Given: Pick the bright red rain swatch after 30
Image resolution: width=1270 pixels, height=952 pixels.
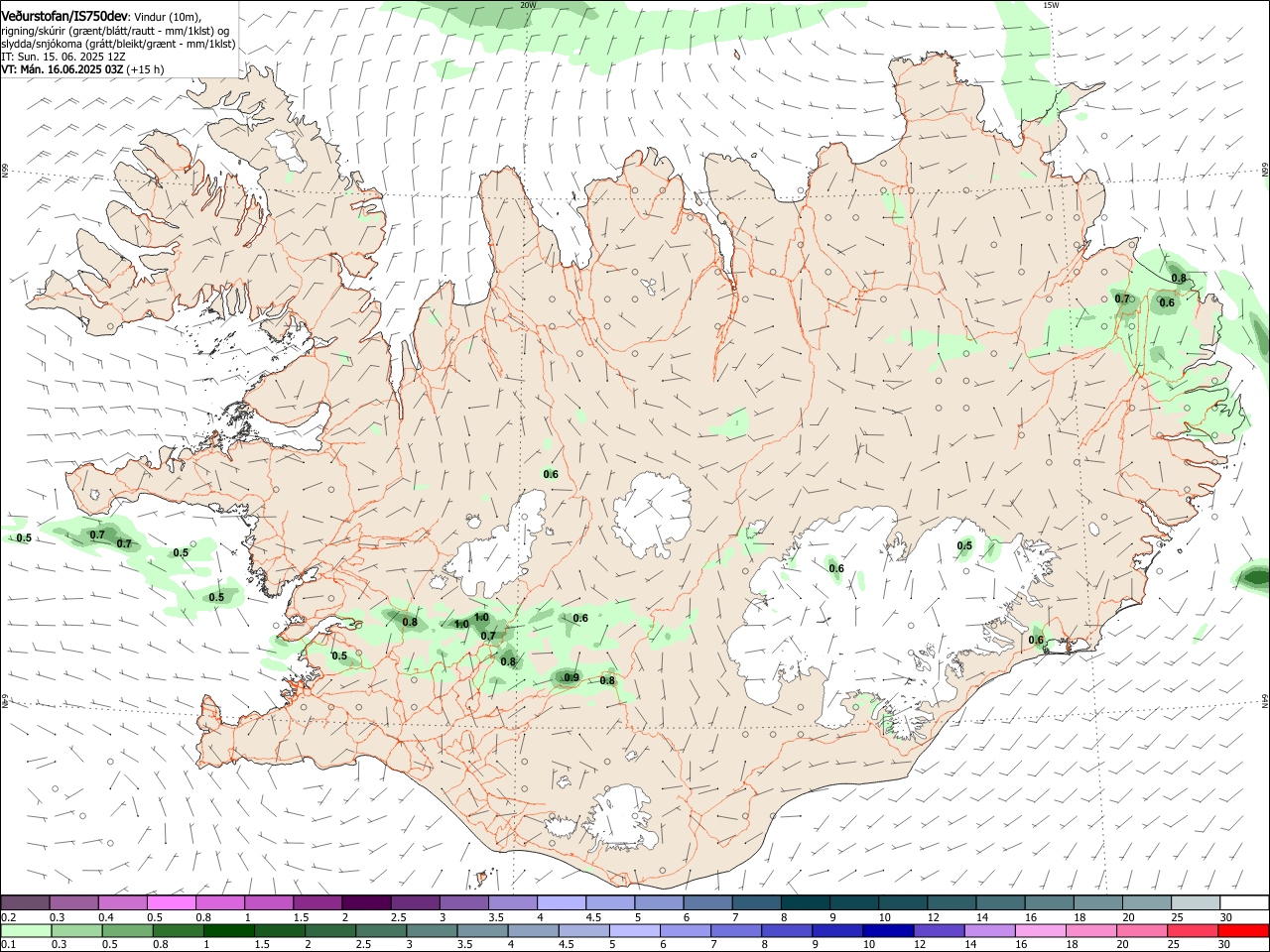Looking at the screenshot, I should (x=1244, y=930).
